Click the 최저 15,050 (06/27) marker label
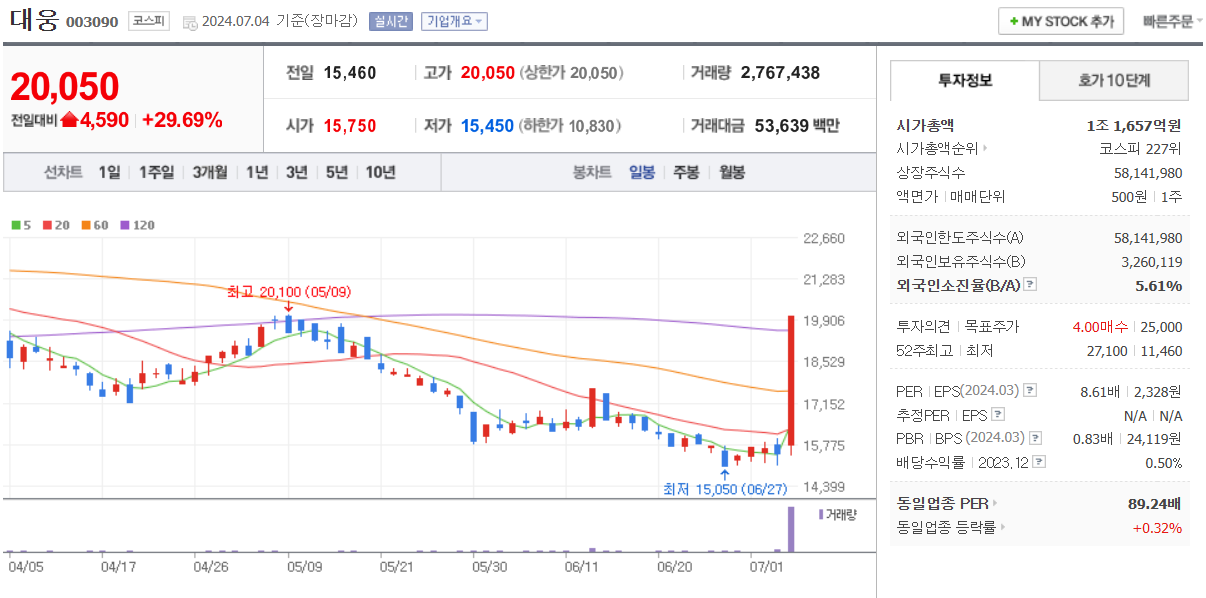1206x598 pixels. click(x=724, y=489)
